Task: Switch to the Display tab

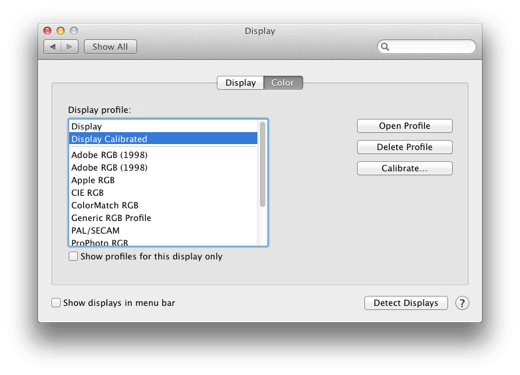Action: point(240,83)
